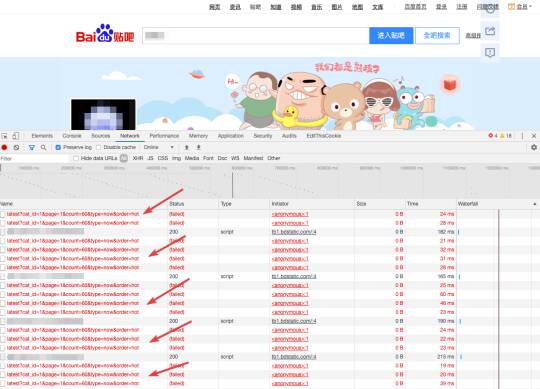Select the Network tab
The image size is (540, 389).
click(x=130, y=136)
